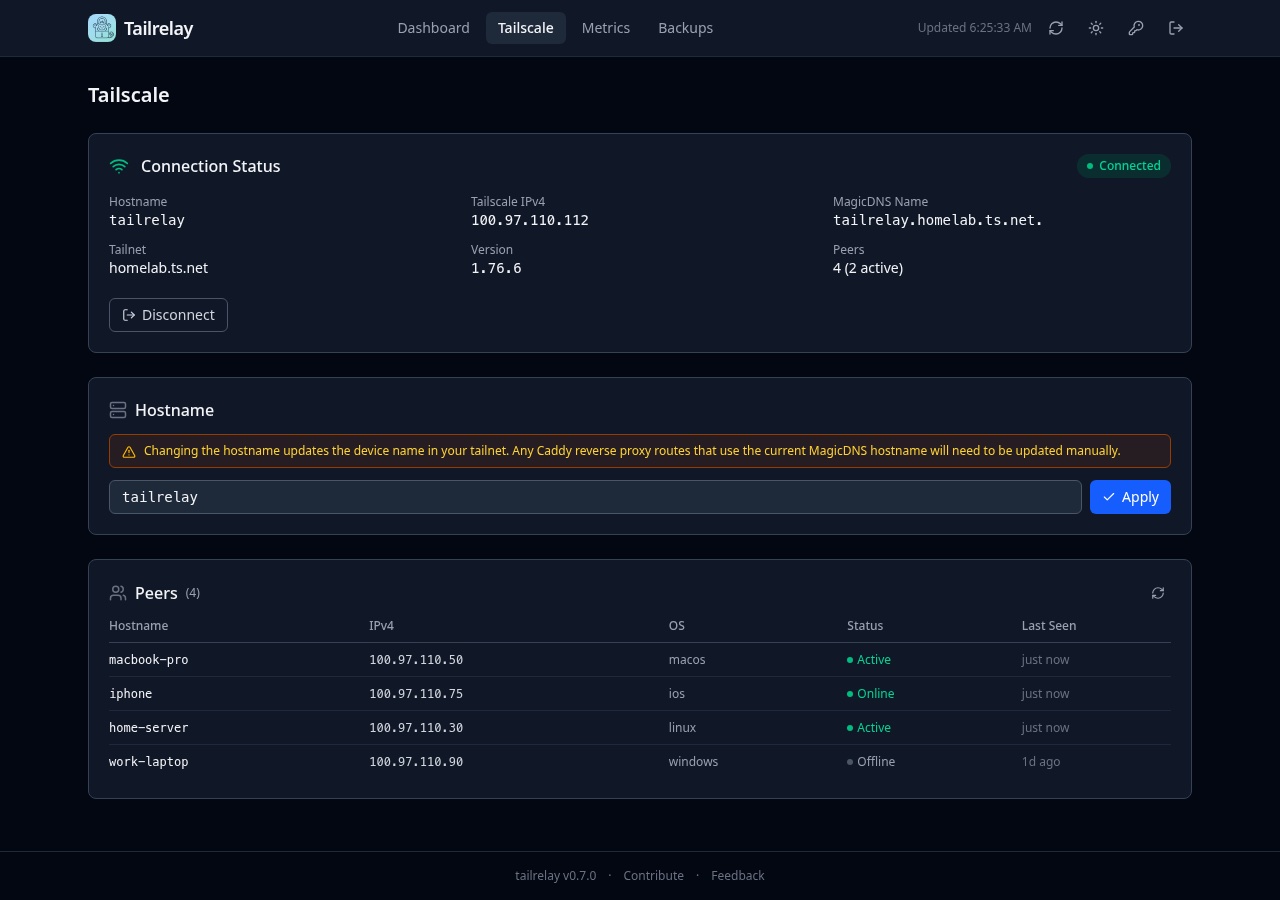Click the Connected status badge

click(x=1123, y=166)
